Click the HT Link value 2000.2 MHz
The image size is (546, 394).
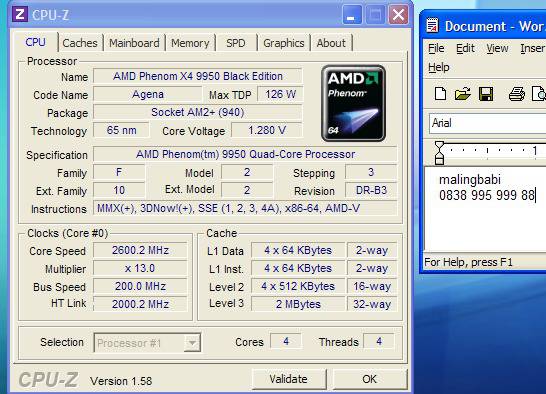[x=140, y=304]
